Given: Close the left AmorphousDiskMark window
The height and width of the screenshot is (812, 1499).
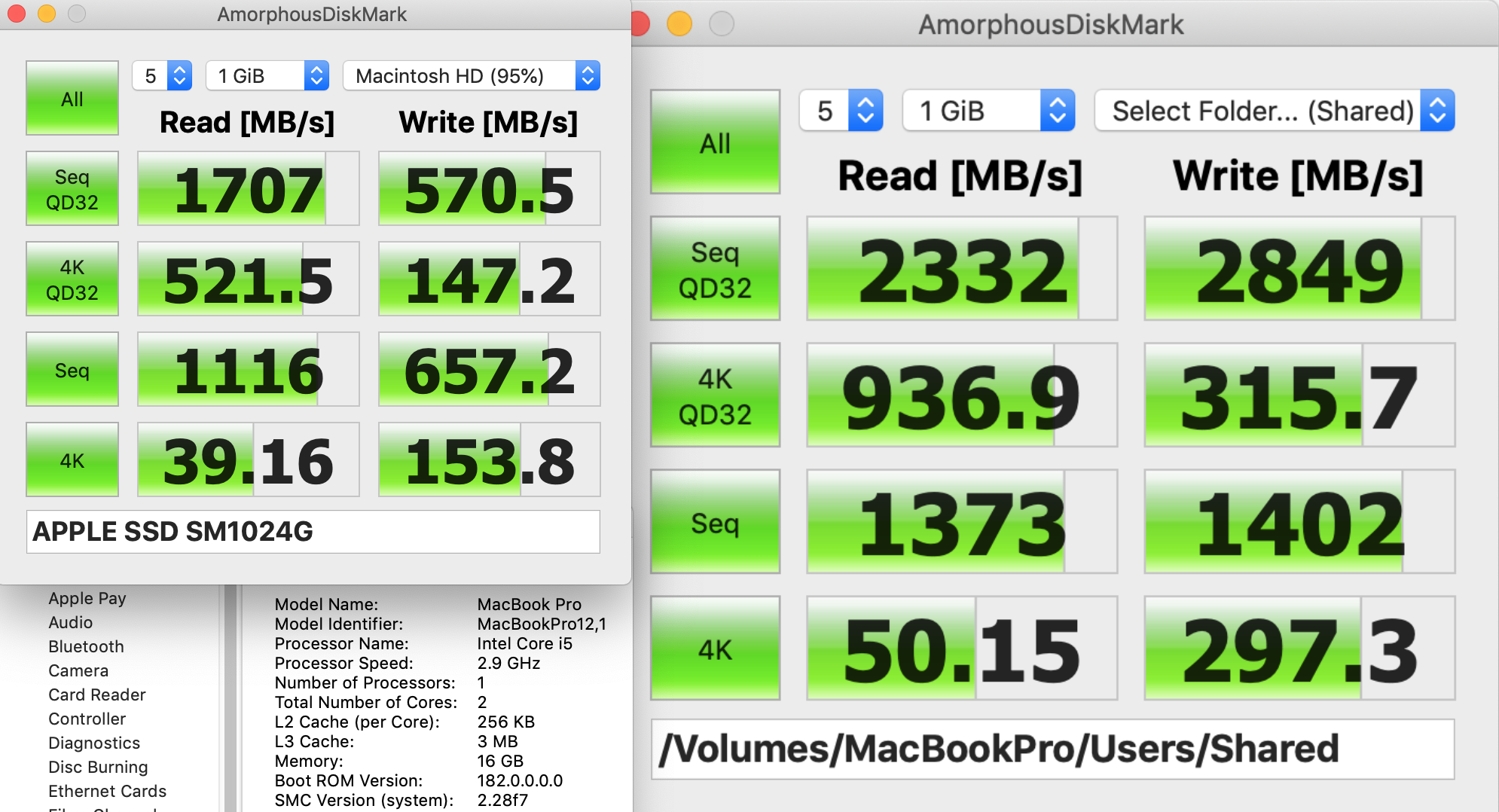Looking at the screenshot, I should (x=17, y=14).
